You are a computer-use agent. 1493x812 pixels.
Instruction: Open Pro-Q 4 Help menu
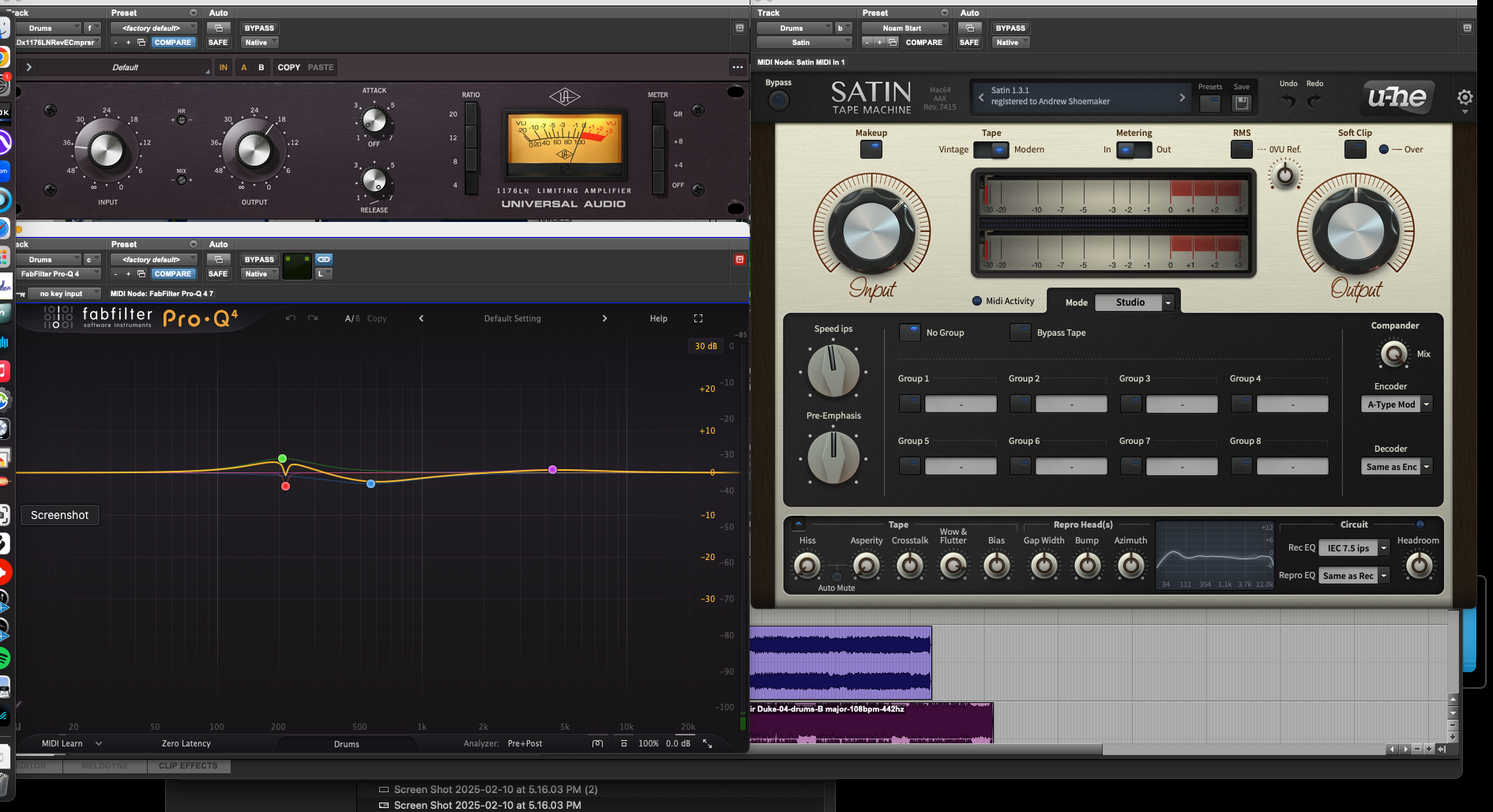click(x=659, y=318)
